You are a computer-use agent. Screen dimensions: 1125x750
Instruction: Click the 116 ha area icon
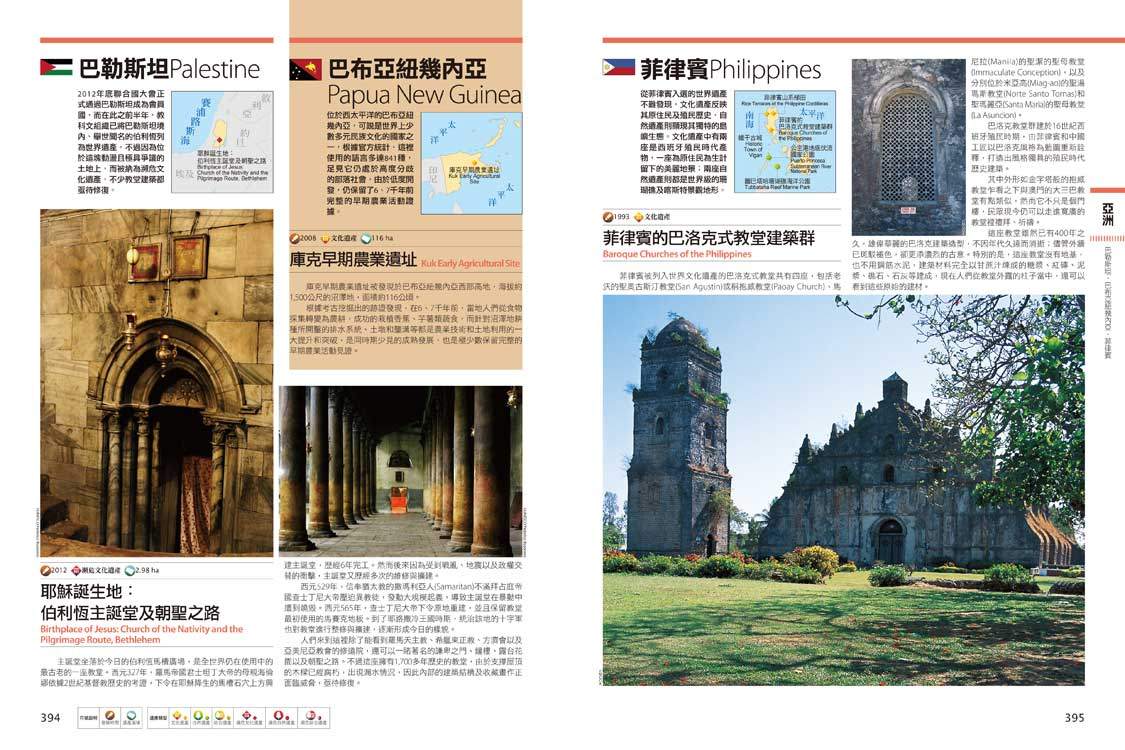(365, 238)
